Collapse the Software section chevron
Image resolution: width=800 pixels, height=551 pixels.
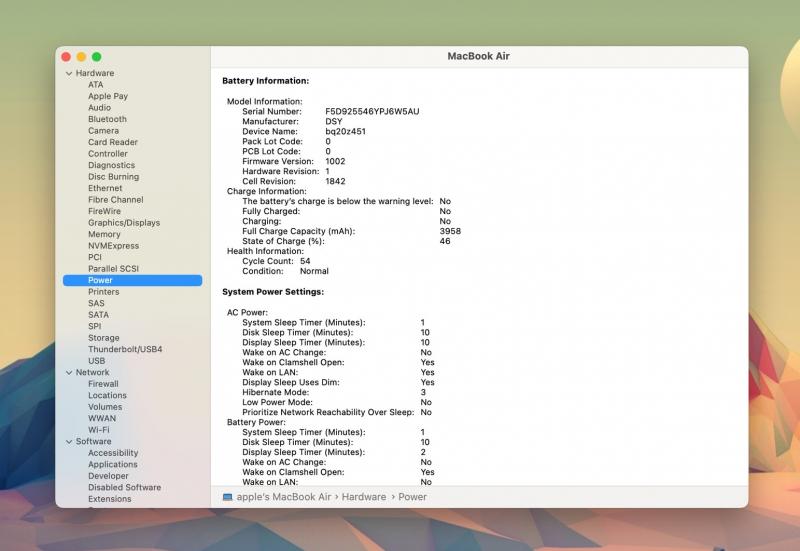click(x=69, y=442)
